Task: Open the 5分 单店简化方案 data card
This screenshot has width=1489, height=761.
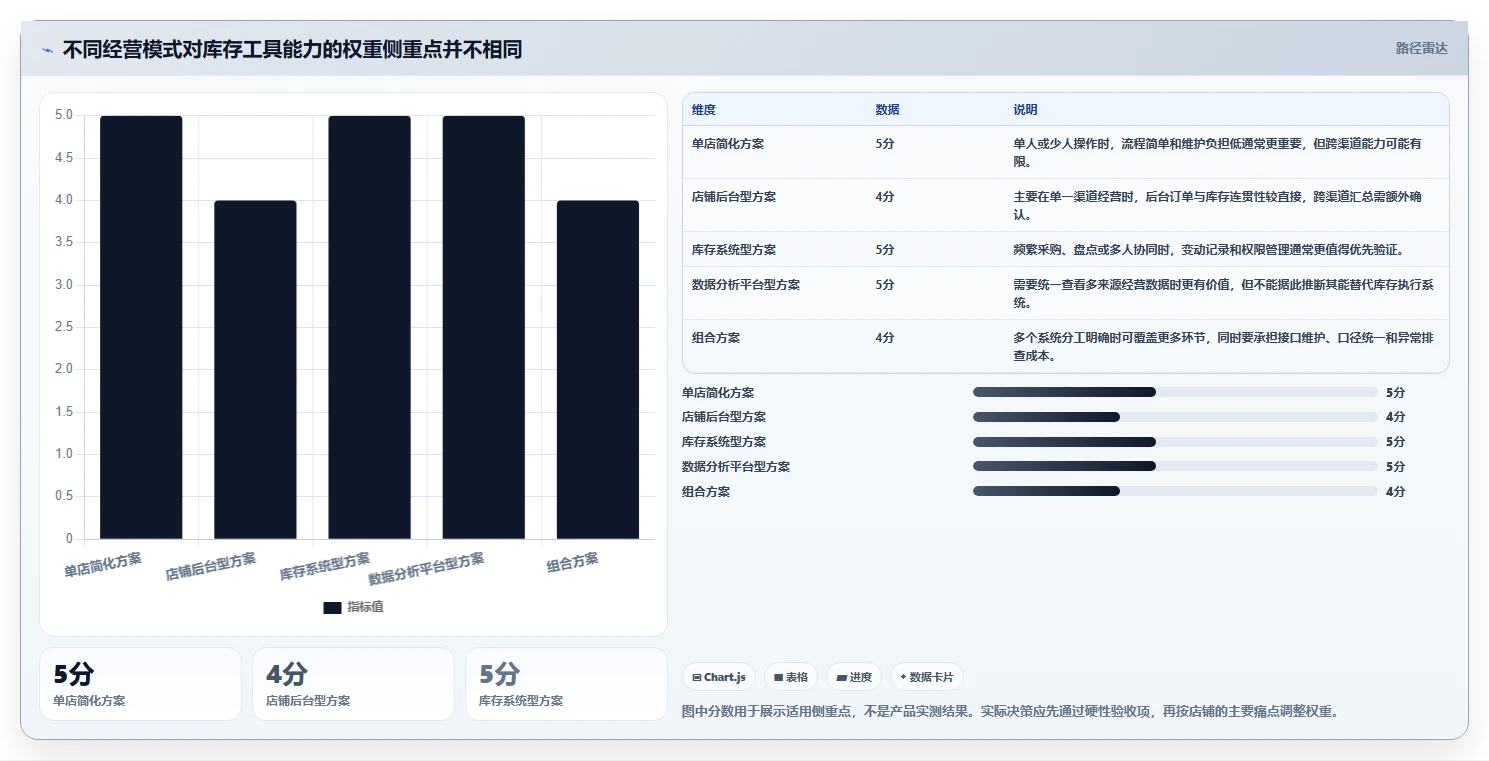Action: click(x=140, y=684)
